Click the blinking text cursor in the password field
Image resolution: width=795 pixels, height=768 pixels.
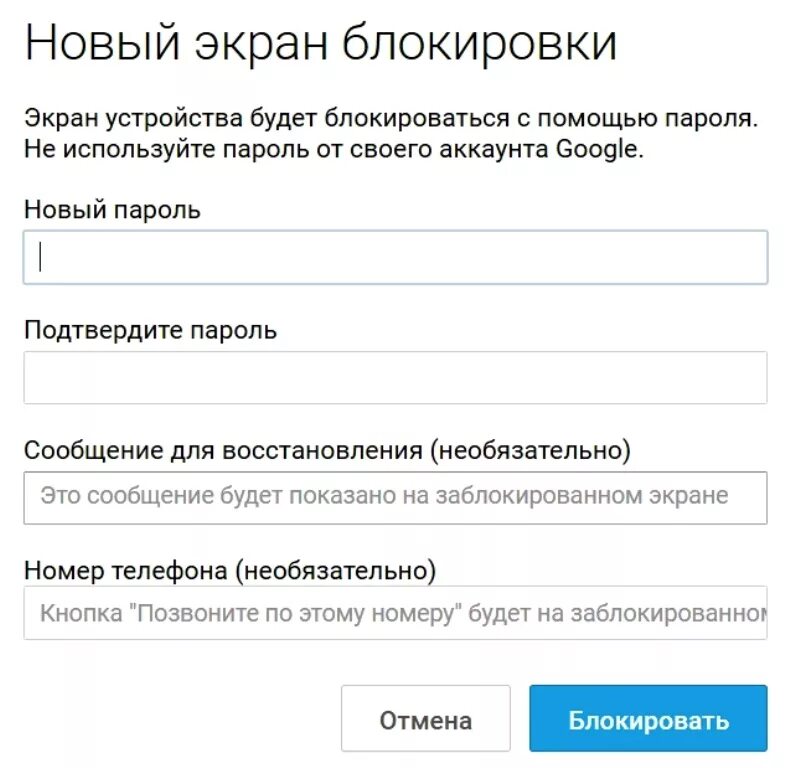[40, 258]
